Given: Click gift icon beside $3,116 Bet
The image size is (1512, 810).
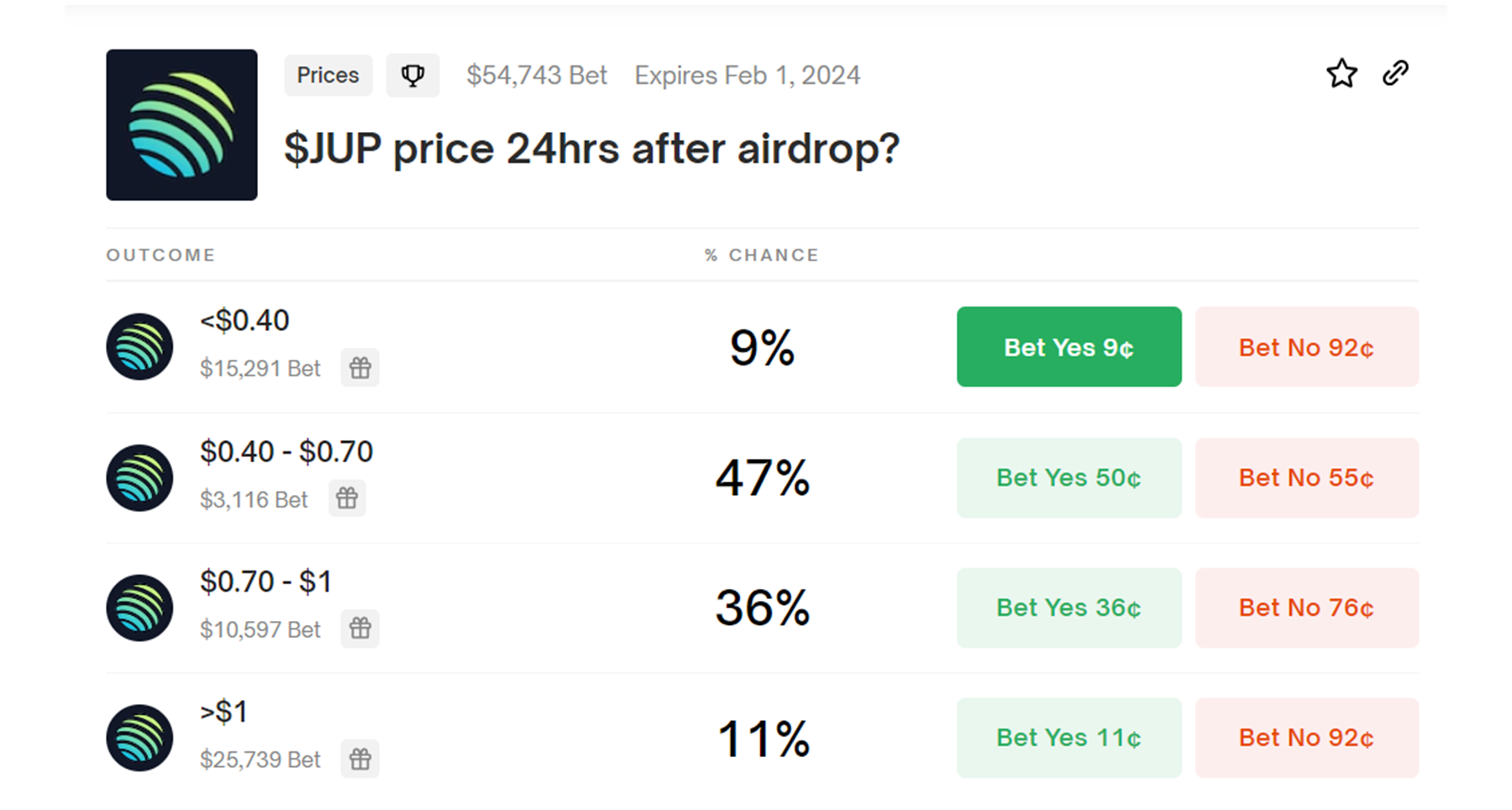Looking at the screenshot, I should click(x=347, y=498).
